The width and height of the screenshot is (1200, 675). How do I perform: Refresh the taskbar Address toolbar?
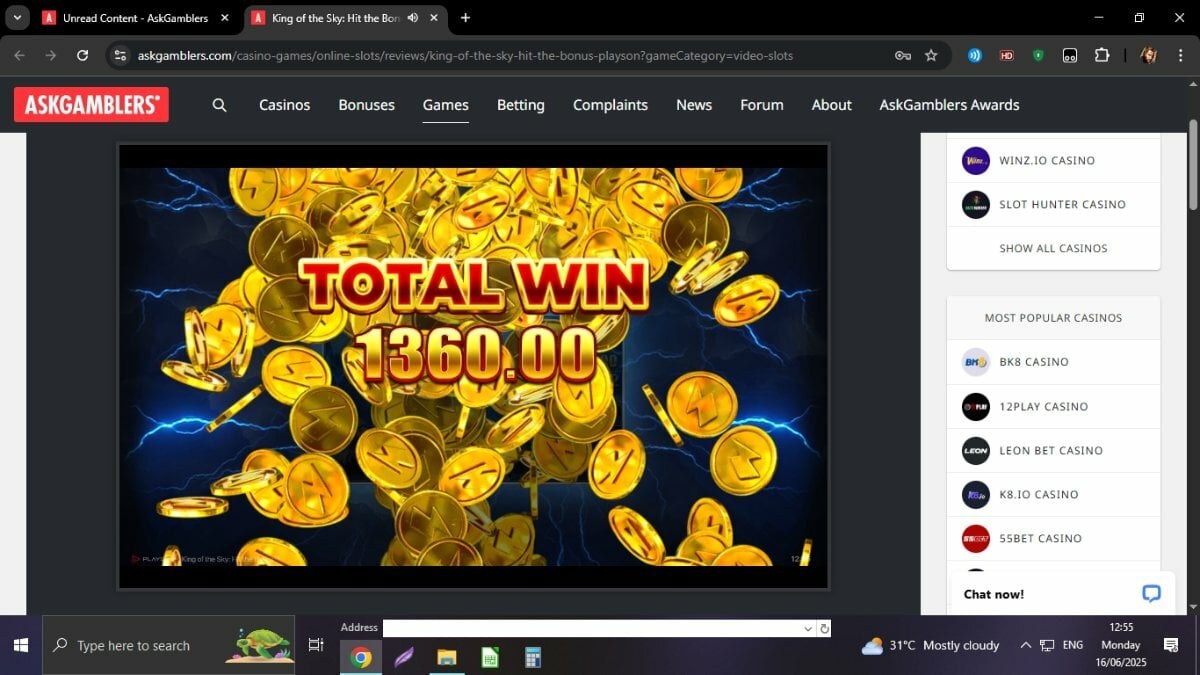[x=824, y=628]
